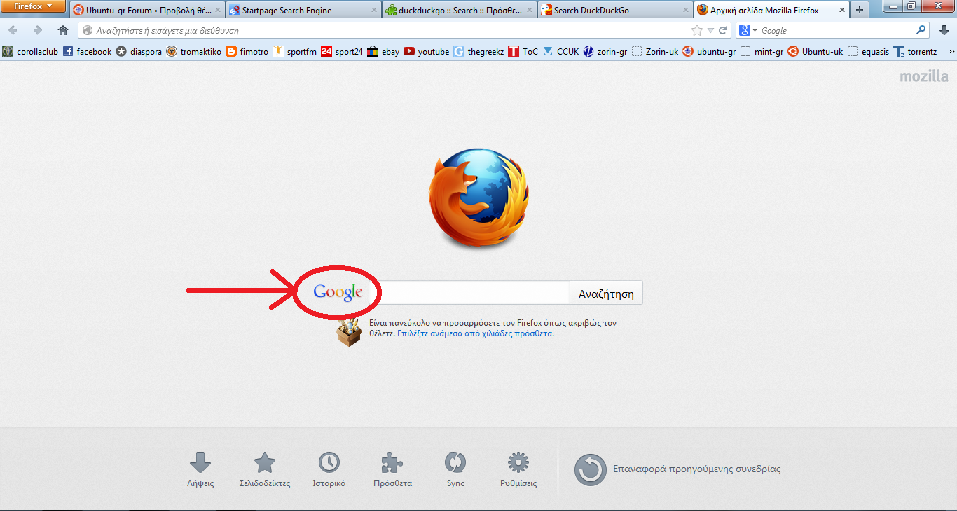Open History (Ιστορικό) clock icon
The width and height of the screenshot is (957, 511).
coord(328,463)
